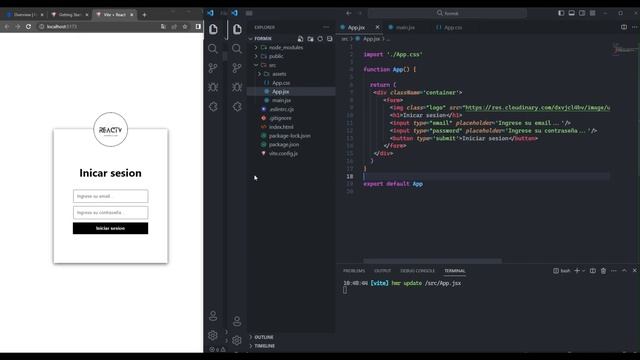640x360 pixels.
Task: Click the Iniciar sesion submit button
Action: (x=111, y=228)
